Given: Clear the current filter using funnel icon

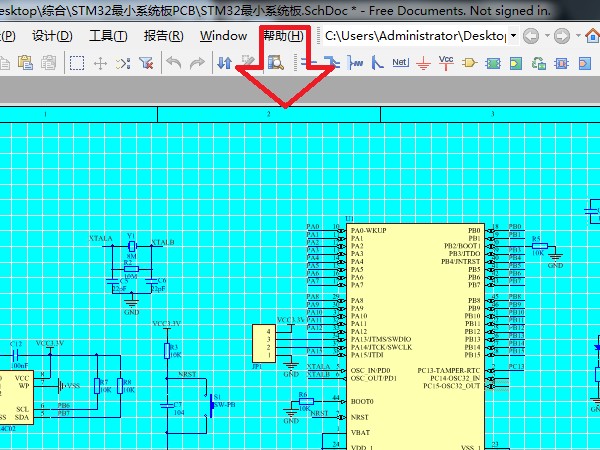Looking at the screenshot, I should [x=146, y=63].
